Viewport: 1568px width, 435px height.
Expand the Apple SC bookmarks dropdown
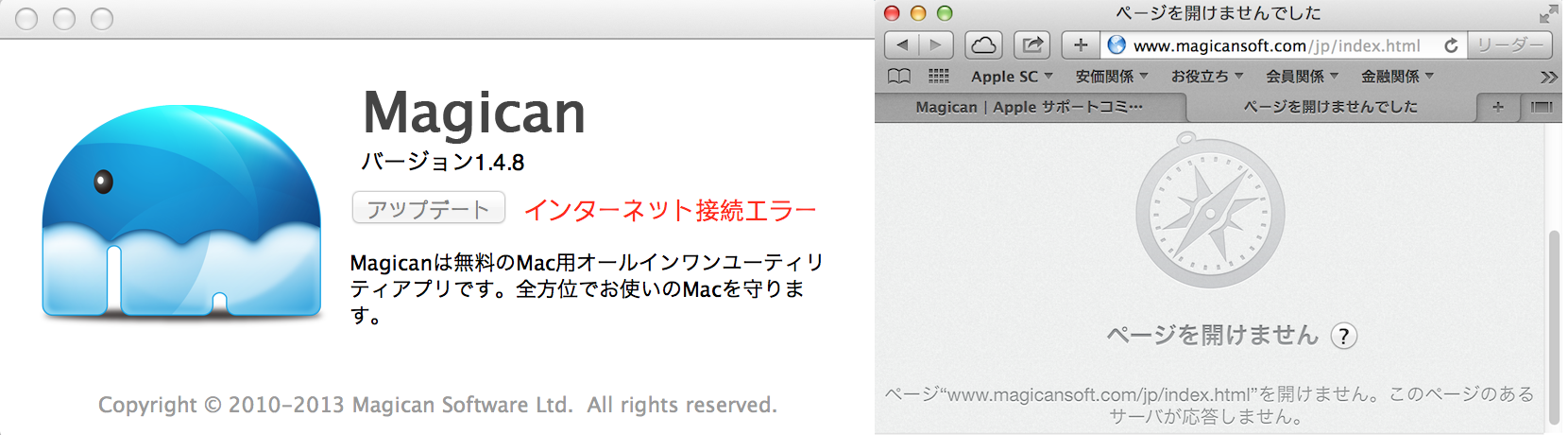pos(1012,76)
